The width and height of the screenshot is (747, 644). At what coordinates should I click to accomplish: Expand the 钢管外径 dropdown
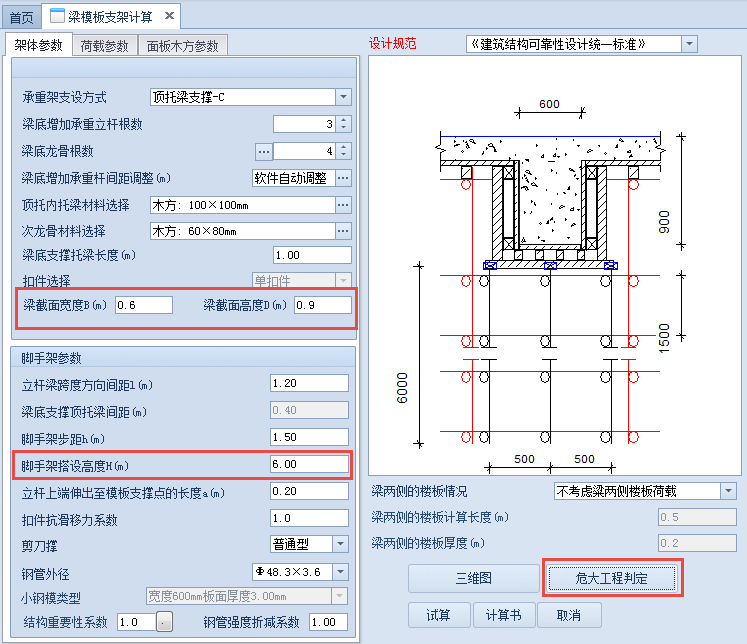pyautogui.click(x=341, y=571)
